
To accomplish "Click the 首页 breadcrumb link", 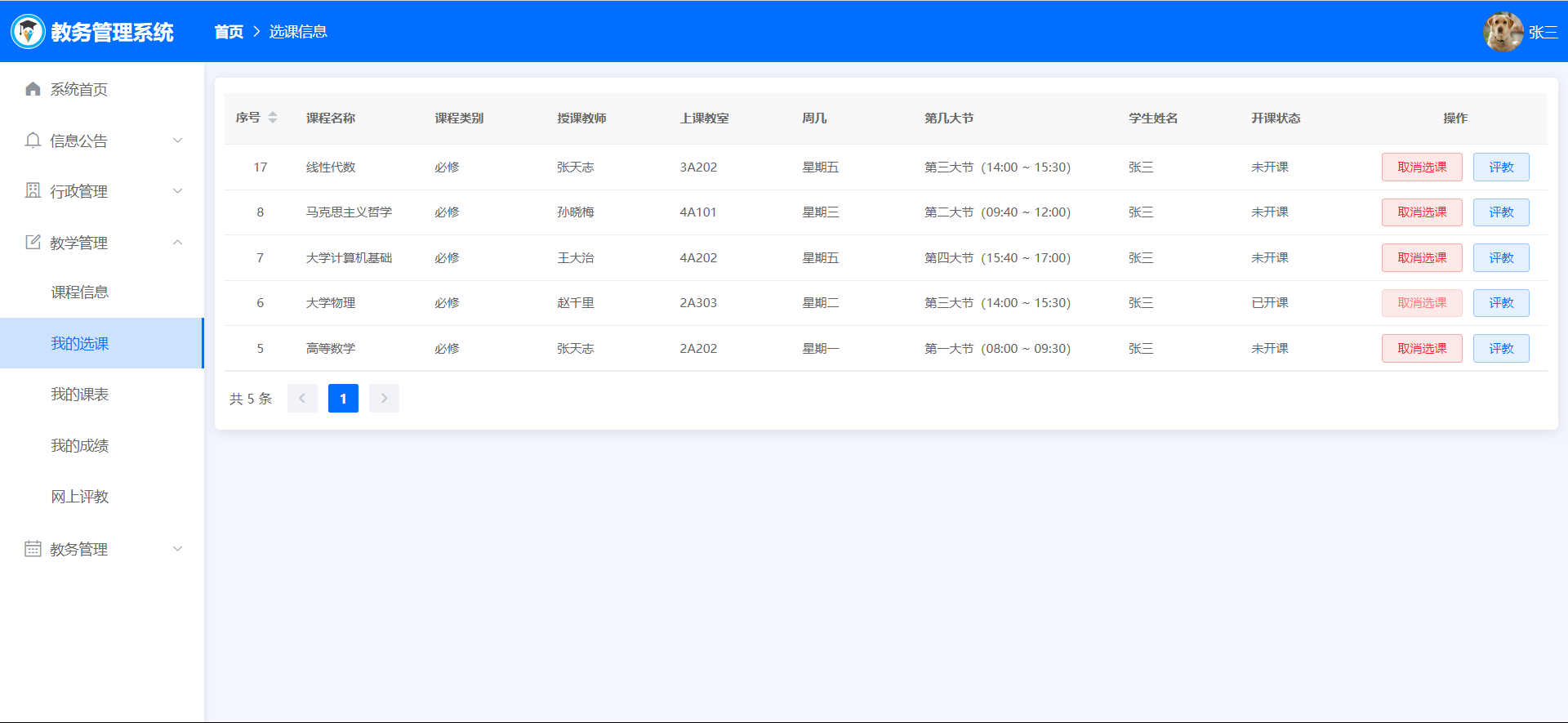I will point(229,32).
